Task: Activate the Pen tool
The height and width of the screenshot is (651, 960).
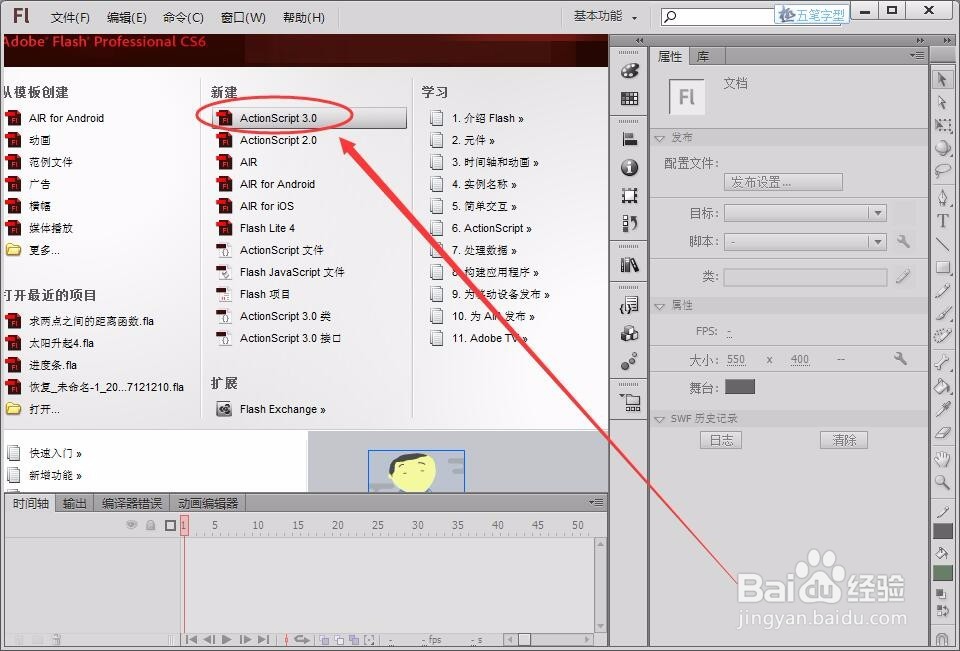Action: coord(942,198)
